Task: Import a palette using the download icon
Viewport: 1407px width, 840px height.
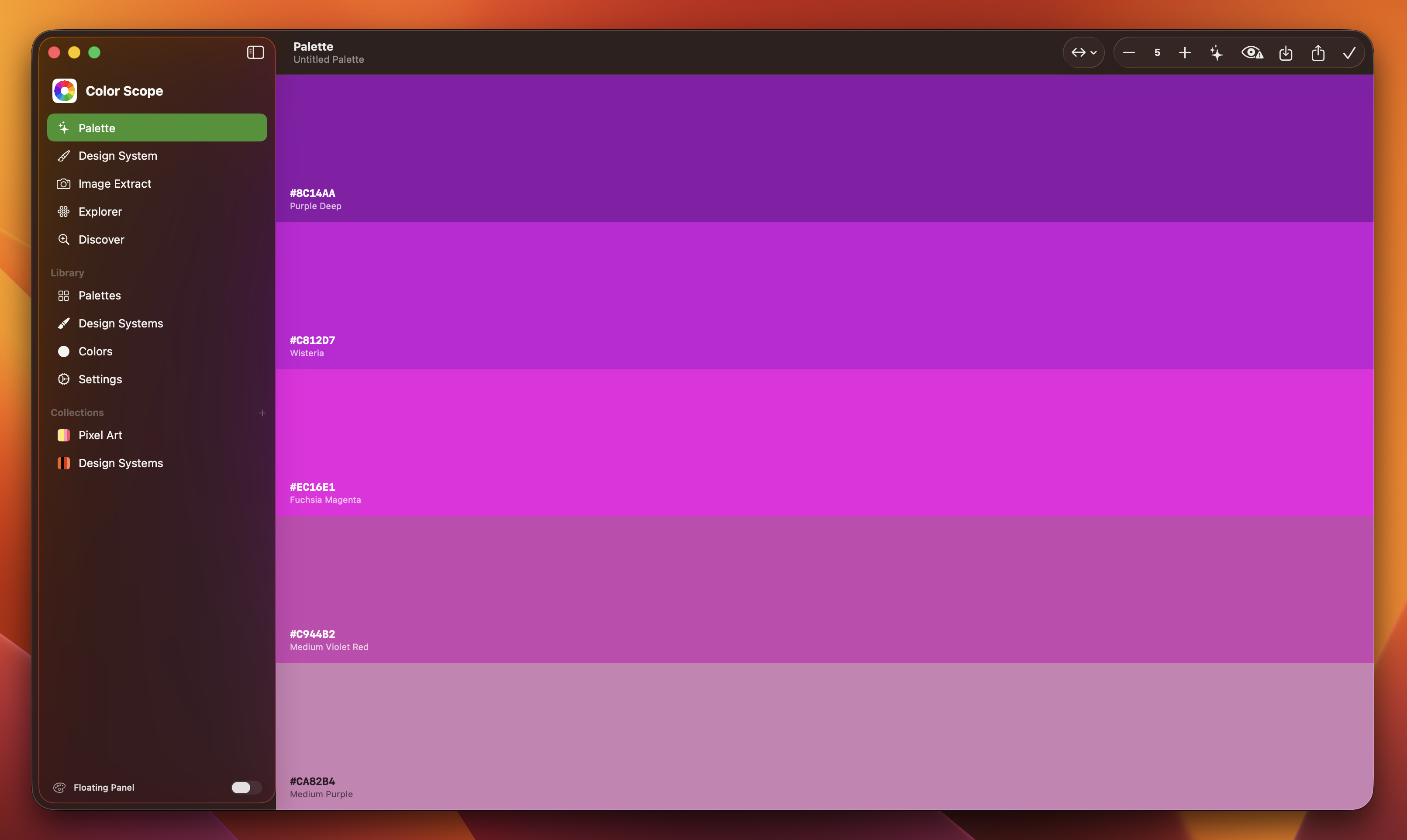Action: [x=1286, y=53]
